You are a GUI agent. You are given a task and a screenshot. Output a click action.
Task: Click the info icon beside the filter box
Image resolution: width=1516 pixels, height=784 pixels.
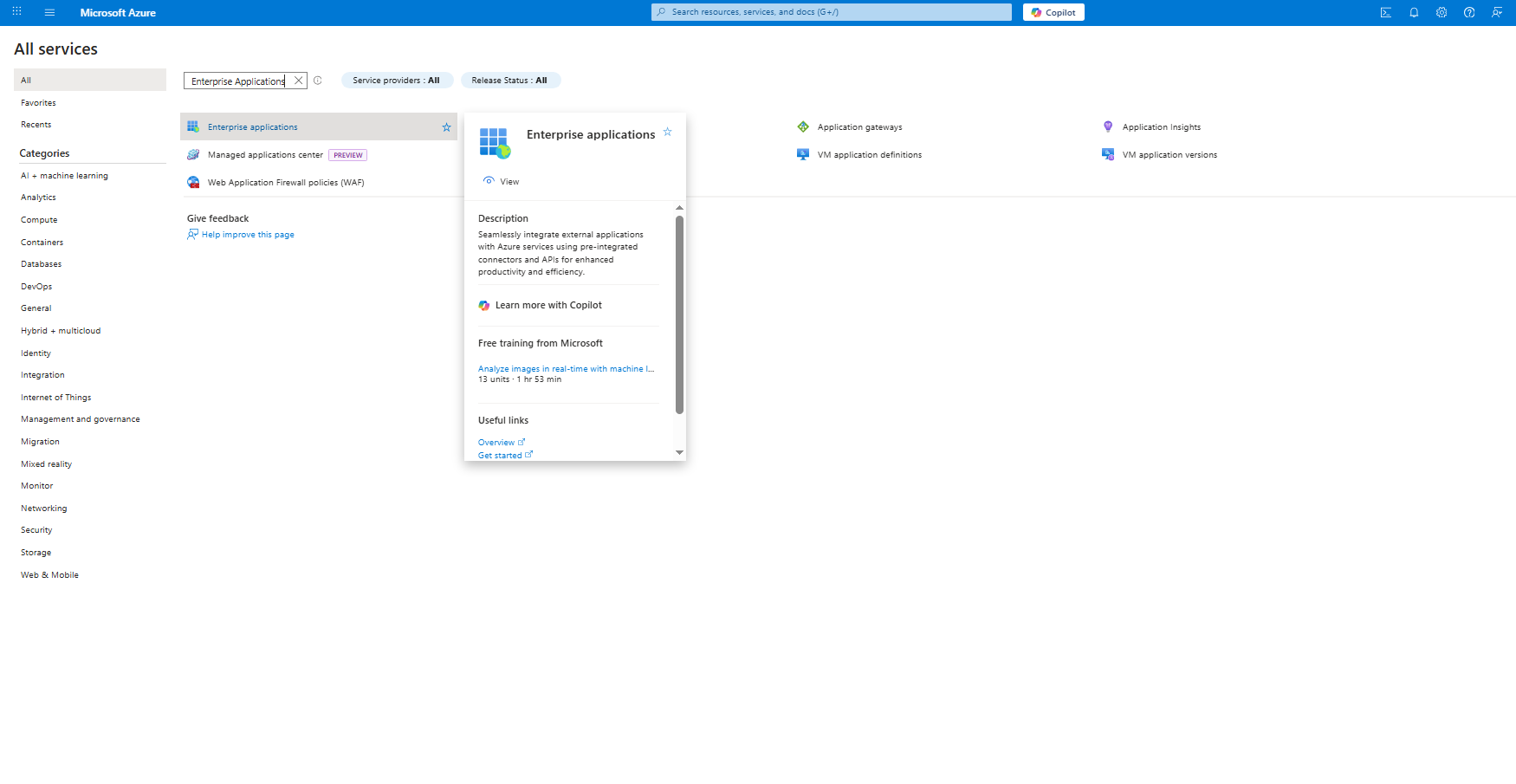coord(318,81)
